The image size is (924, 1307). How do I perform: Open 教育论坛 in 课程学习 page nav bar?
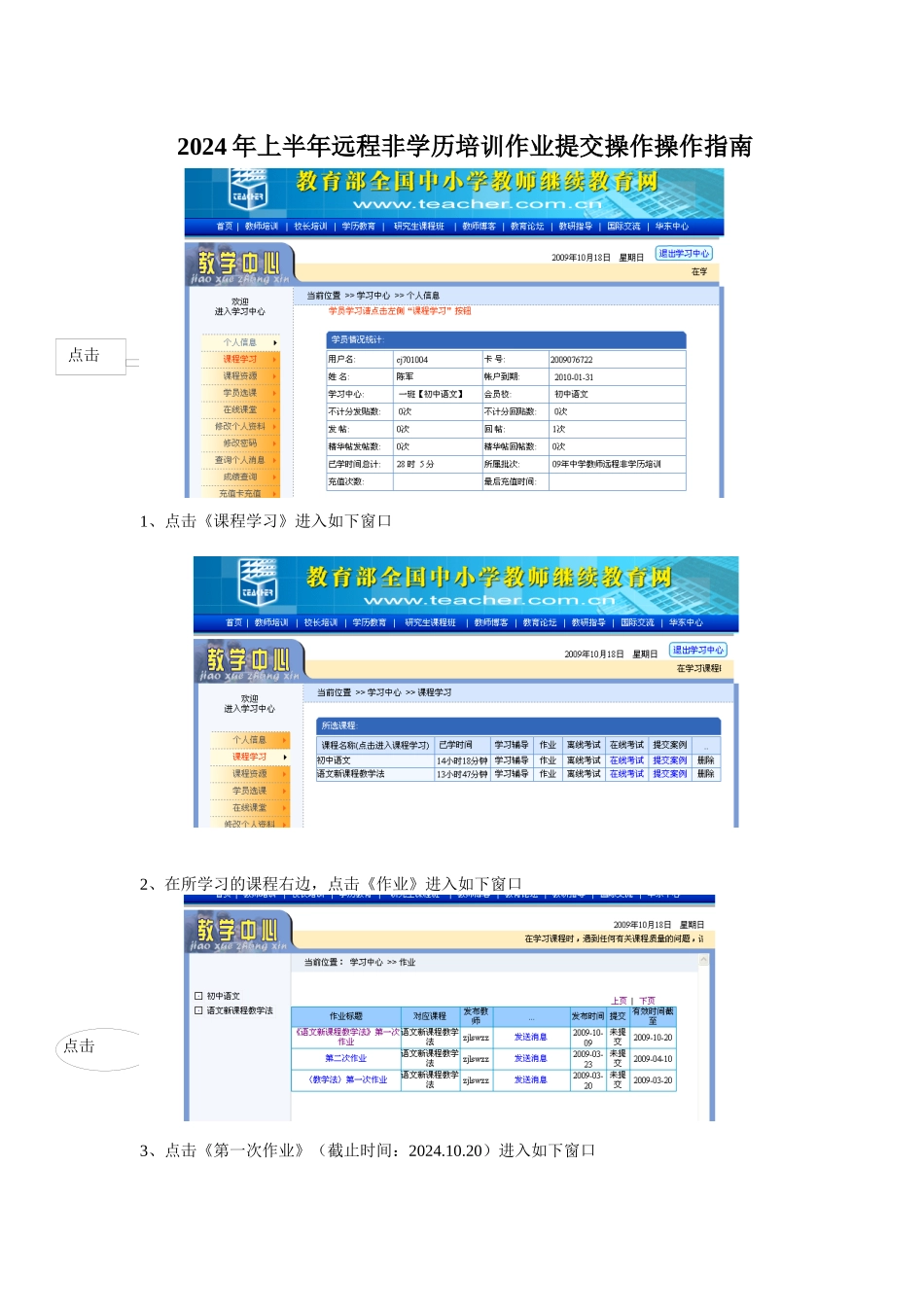click(x=540, y=622)
